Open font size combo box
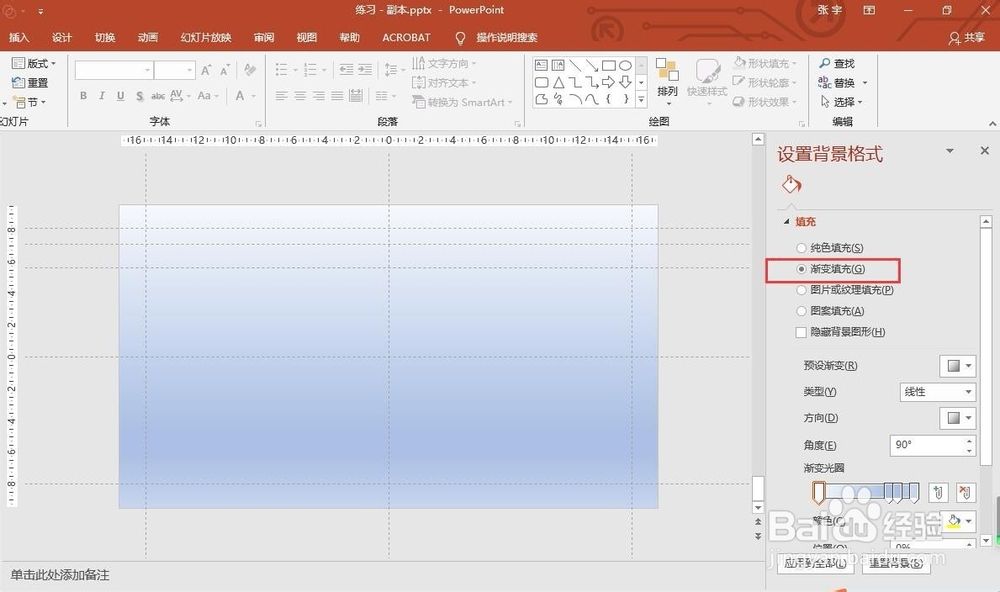Image resolution: width=1000 pixels, height=592 pixels. tap(175, 70)
